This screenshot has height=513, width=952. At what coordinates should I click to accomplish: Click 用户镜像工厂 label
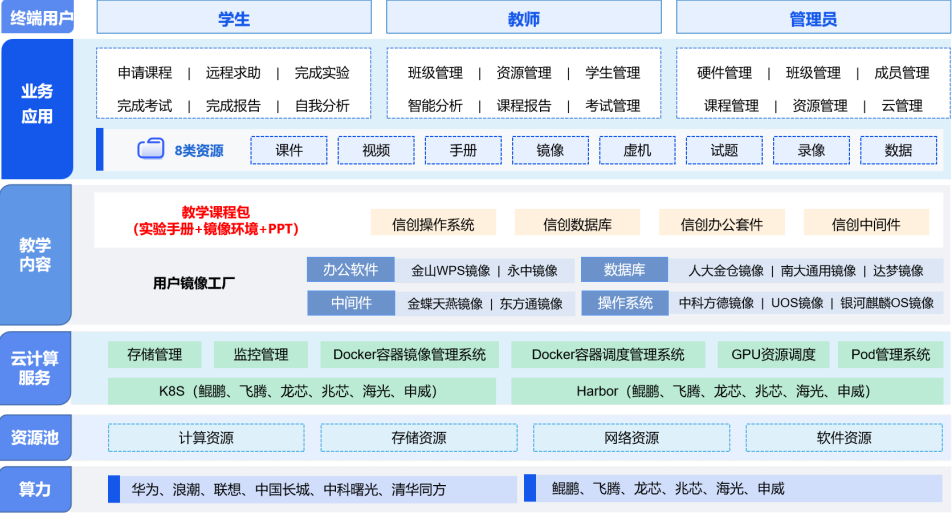194,283
